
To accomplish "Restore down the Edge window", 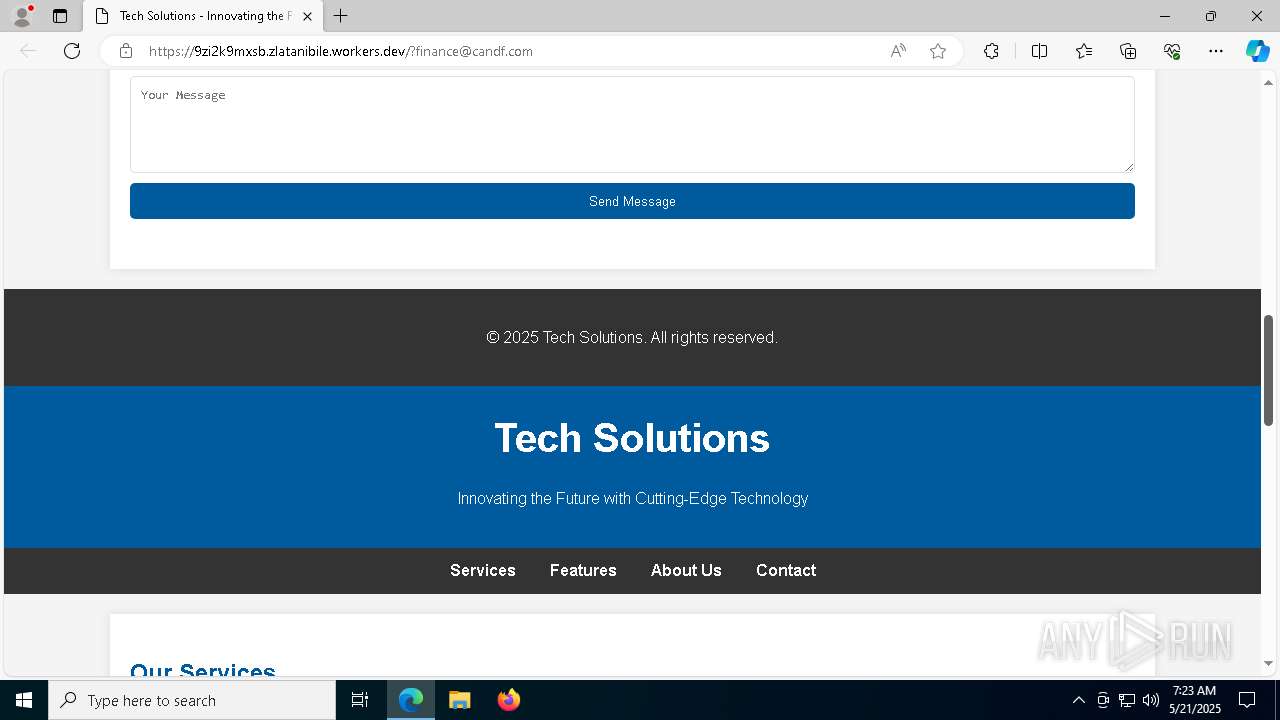I will click(1211, 16).
